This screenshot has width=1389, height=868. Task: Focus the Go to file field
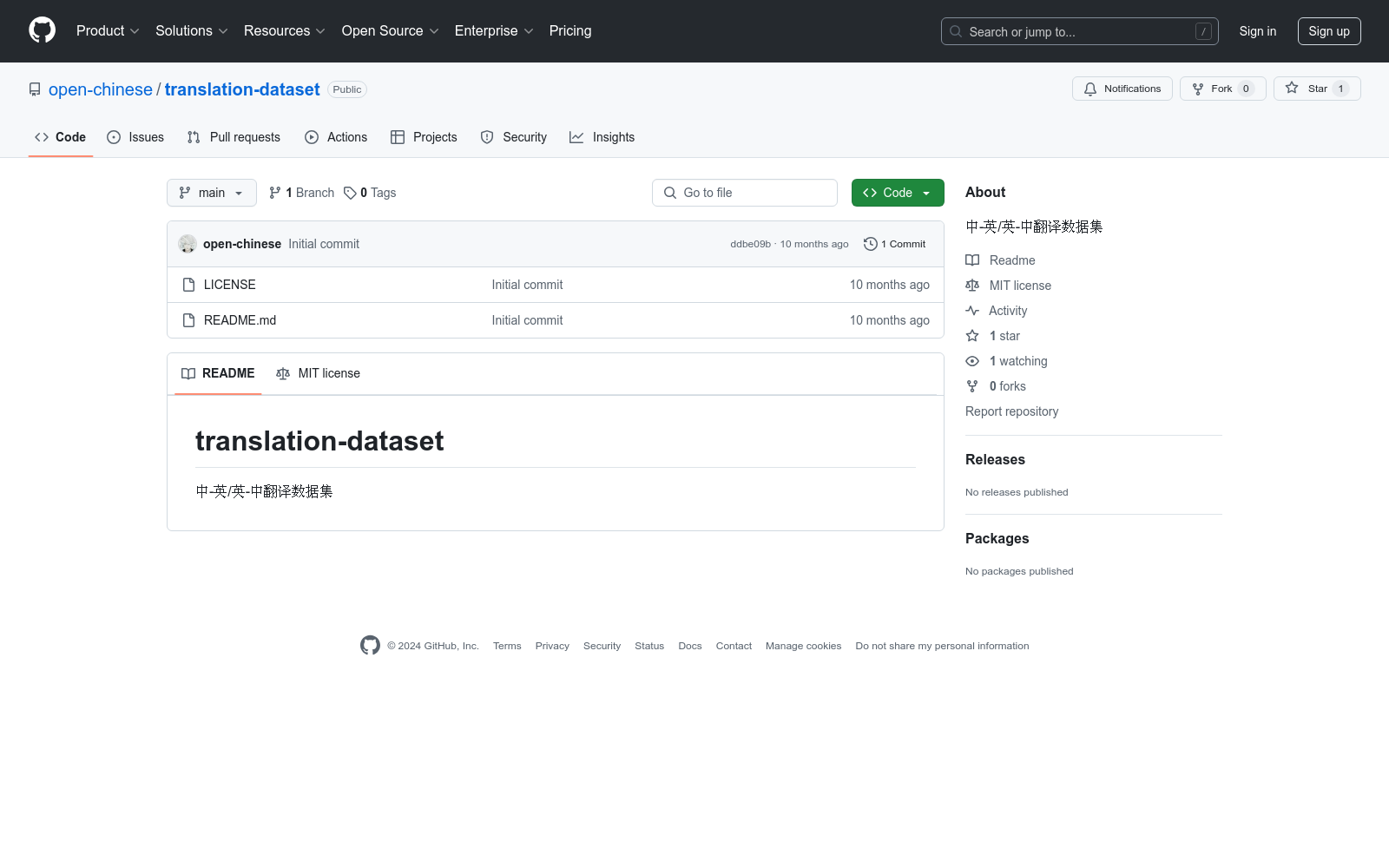[745, 193]
